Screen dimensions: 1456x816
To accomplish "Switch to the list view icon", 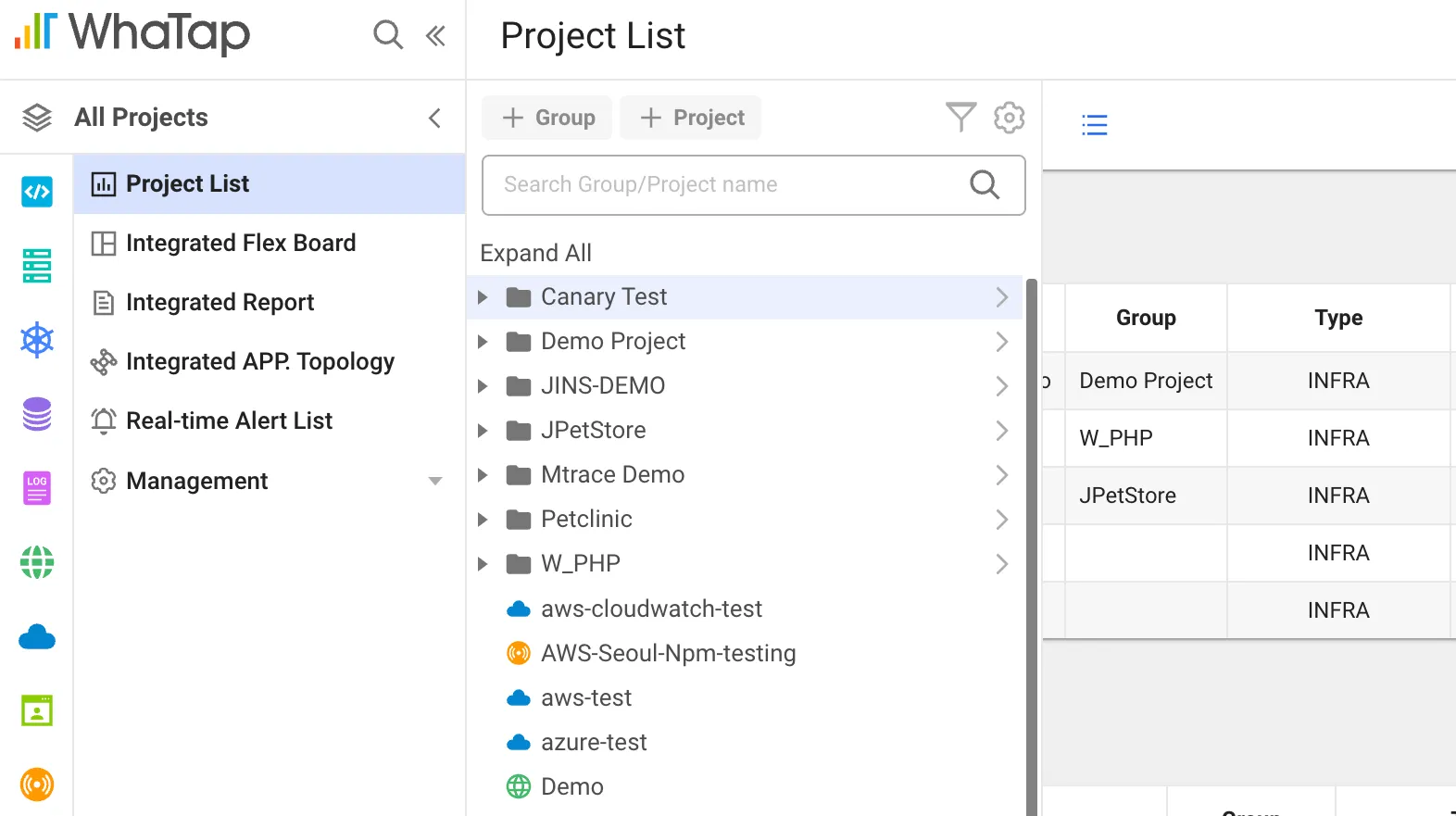I will (x=1095, y=125).
